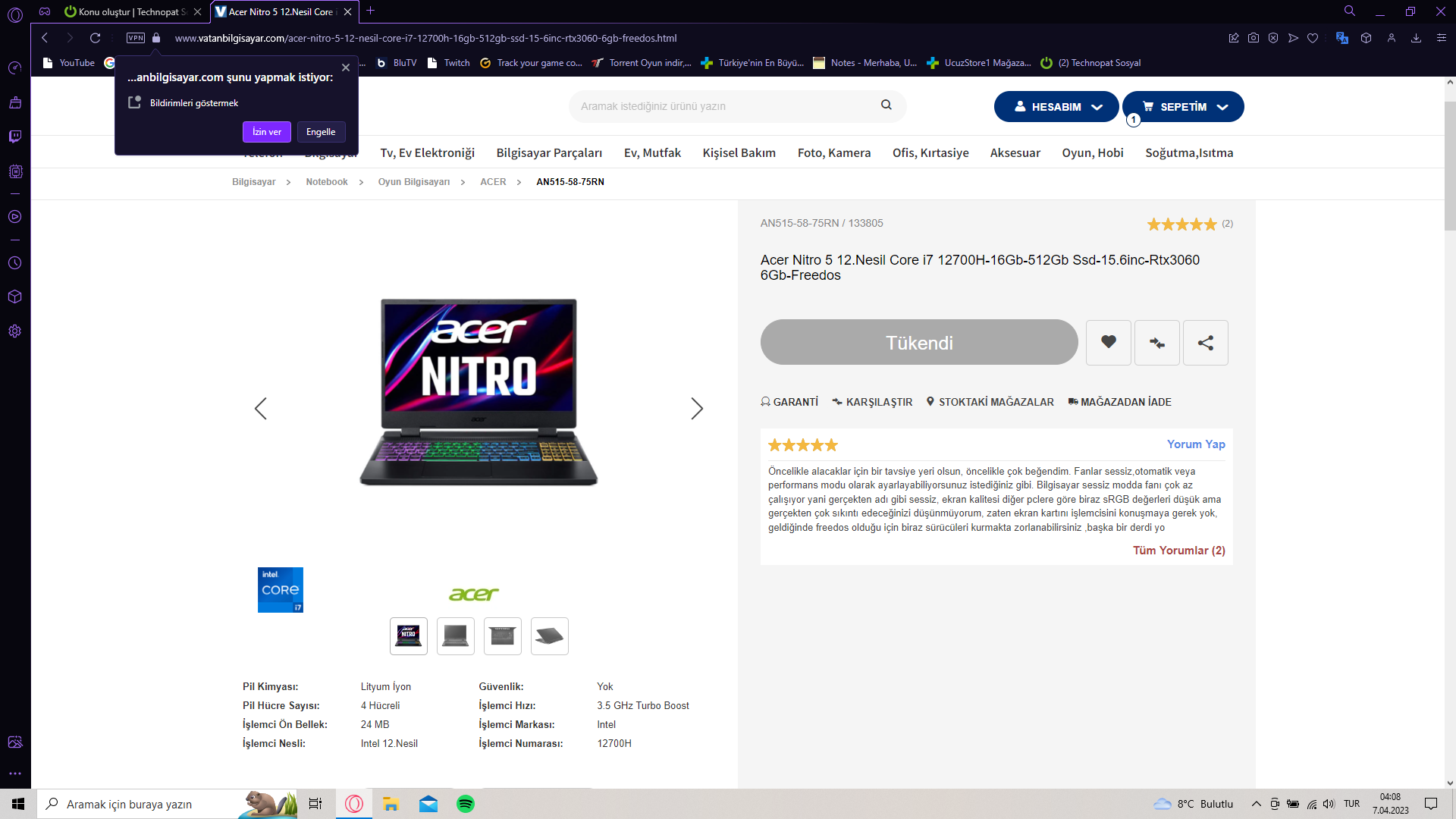Click the share icon button
This screenshot has height=819, width=1456.
(1205, 343)
